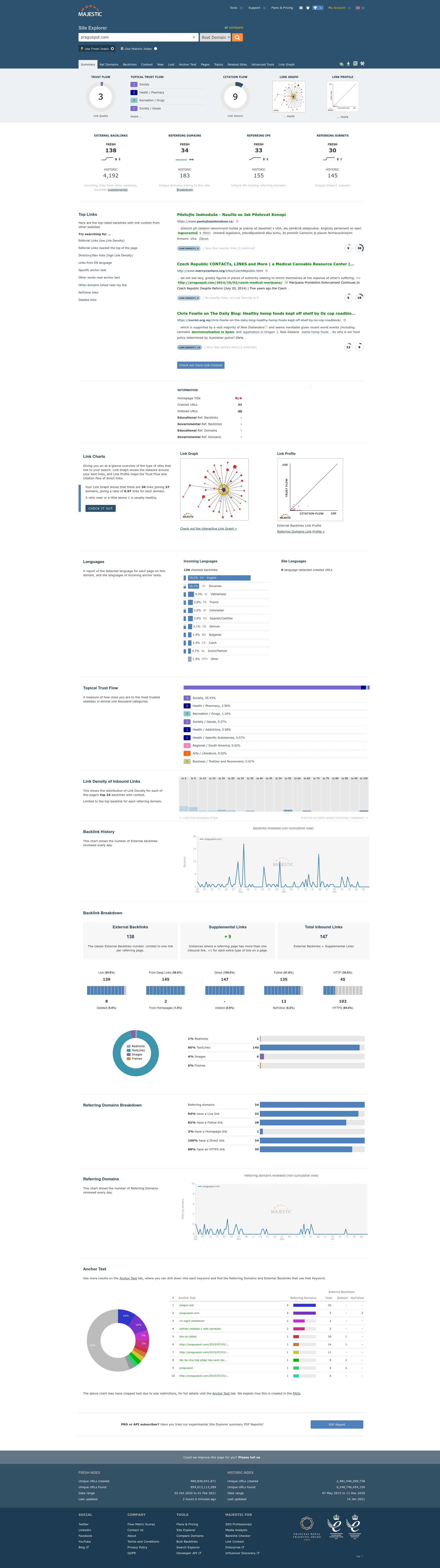Click the Recreation / Drugs color swatch
The width and height of the screenshot is (440, 1568).
(x=187, y=714)
